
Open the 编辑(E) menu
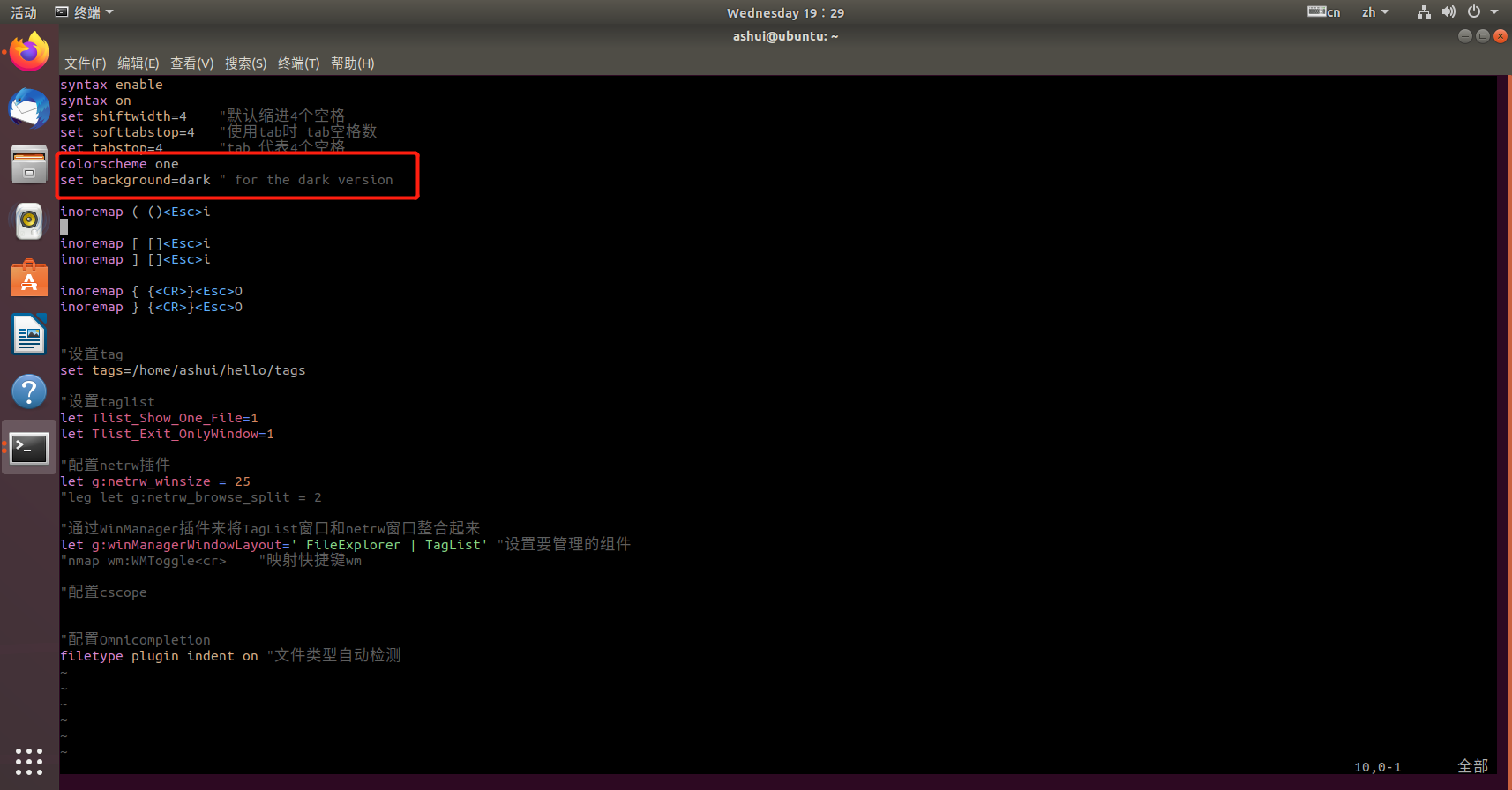(138, 63)
